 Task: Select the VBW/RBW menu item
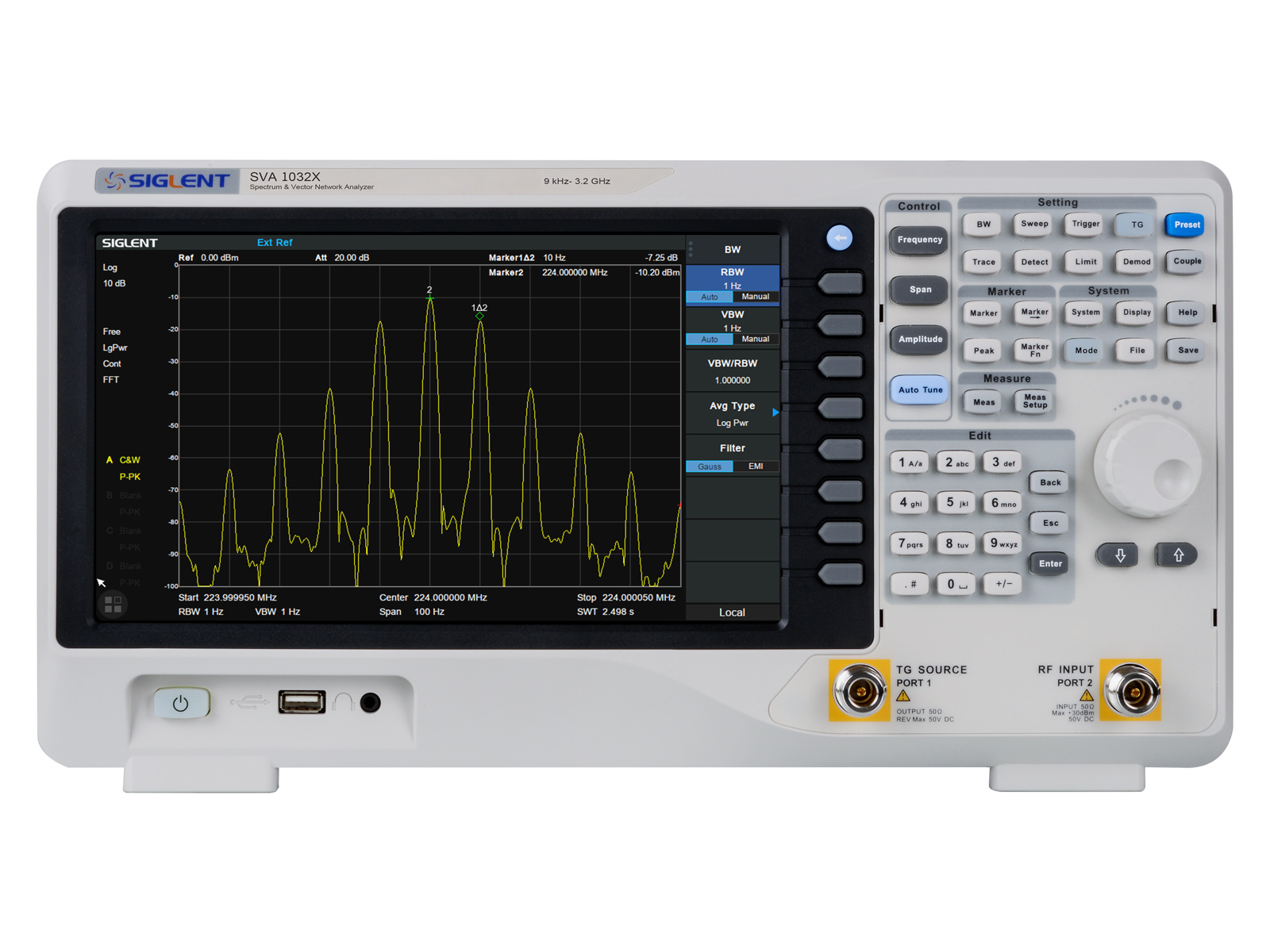(x=732, y=371)
